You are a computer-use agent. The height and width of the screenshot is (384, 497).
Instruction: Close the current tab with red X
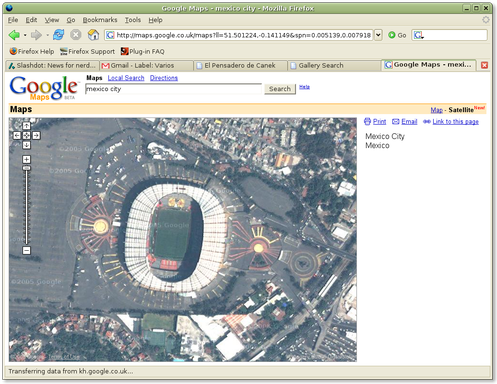(484, 65)
